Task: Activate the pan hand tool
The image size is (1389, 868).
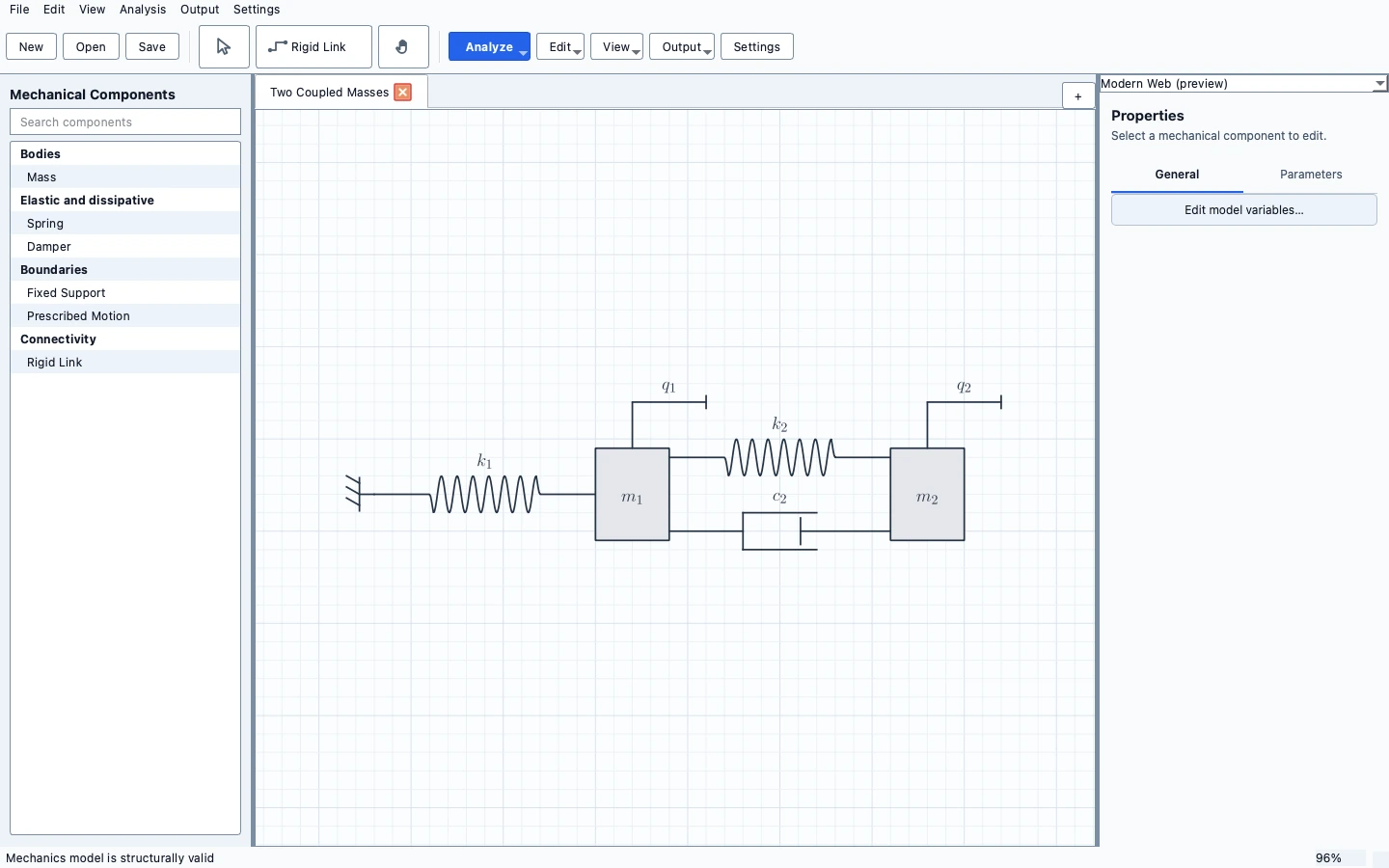Action: click(x=403, y=47)
